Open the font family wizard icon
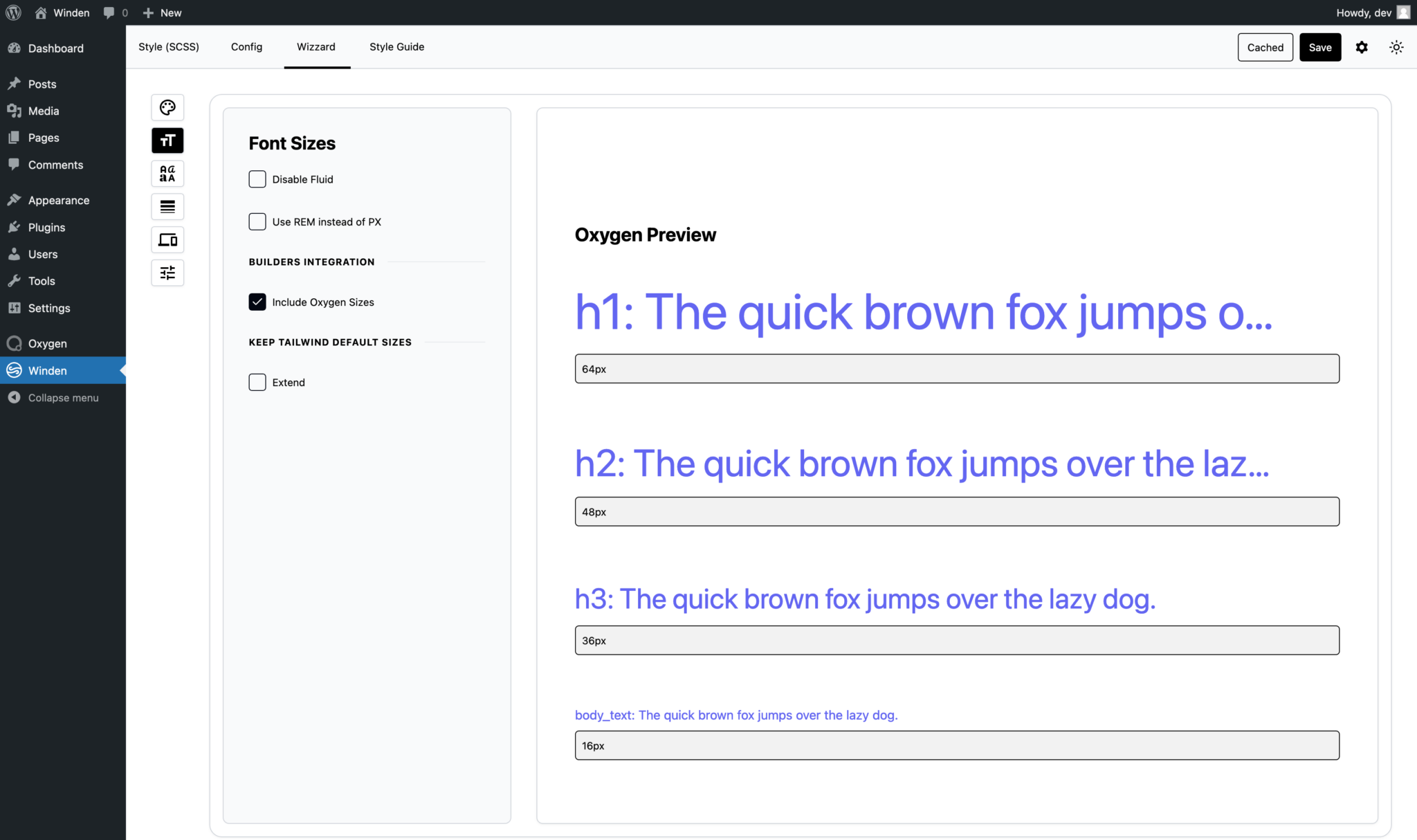 pos(167,174)
